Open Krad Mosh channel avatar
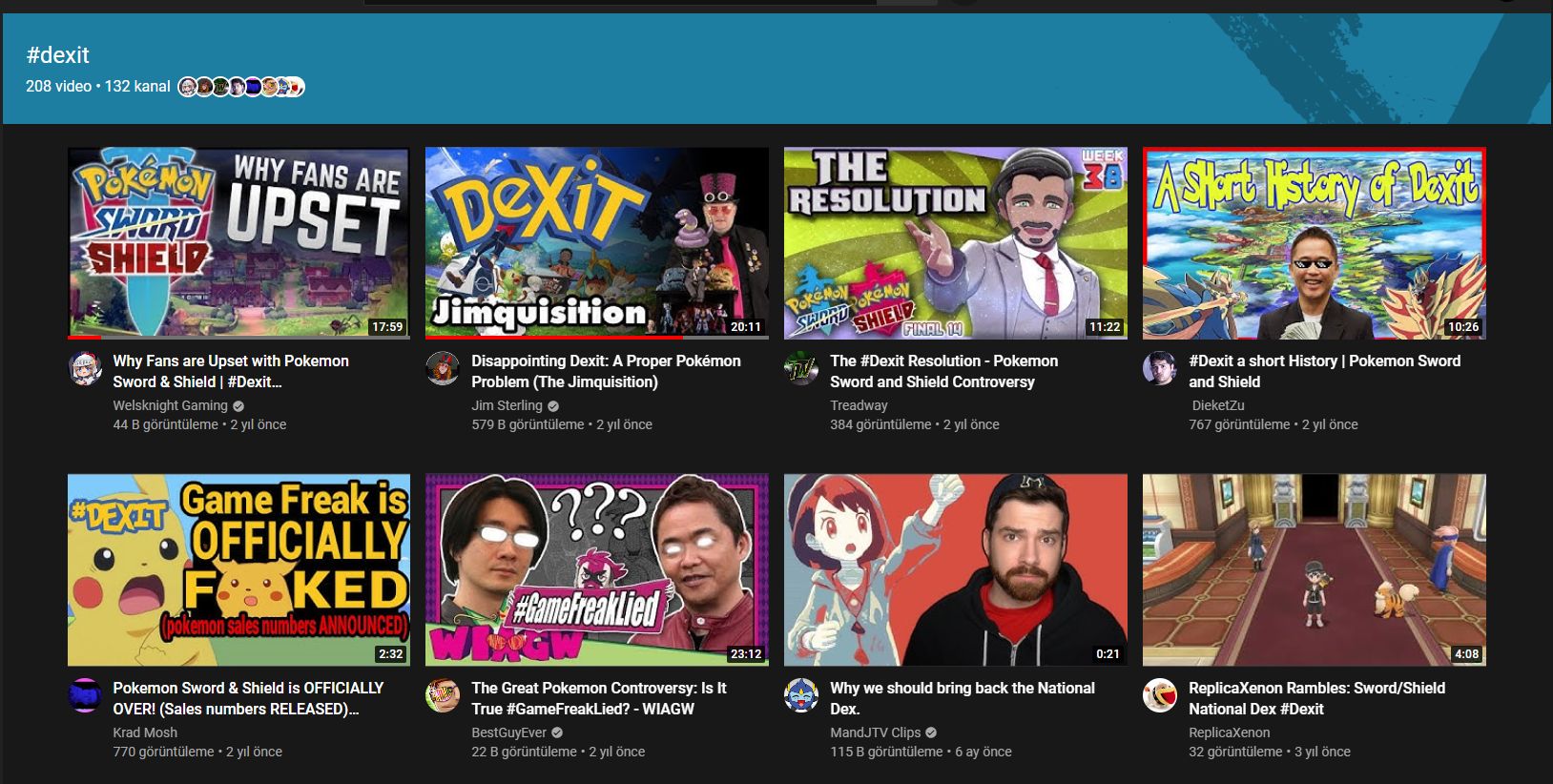The height and width of the screenshot is (784, 1553). coord(86,695)
